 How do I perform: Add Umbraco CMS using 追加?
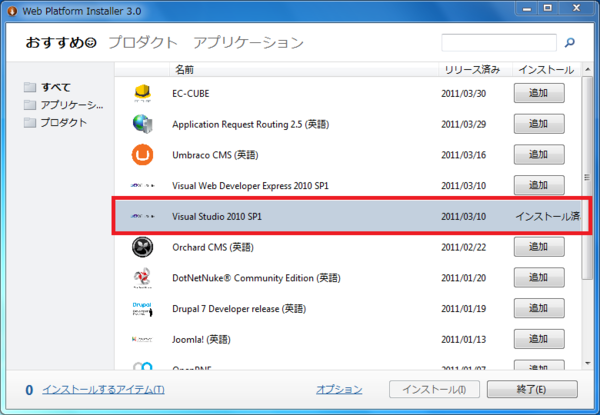pos(539,155)
